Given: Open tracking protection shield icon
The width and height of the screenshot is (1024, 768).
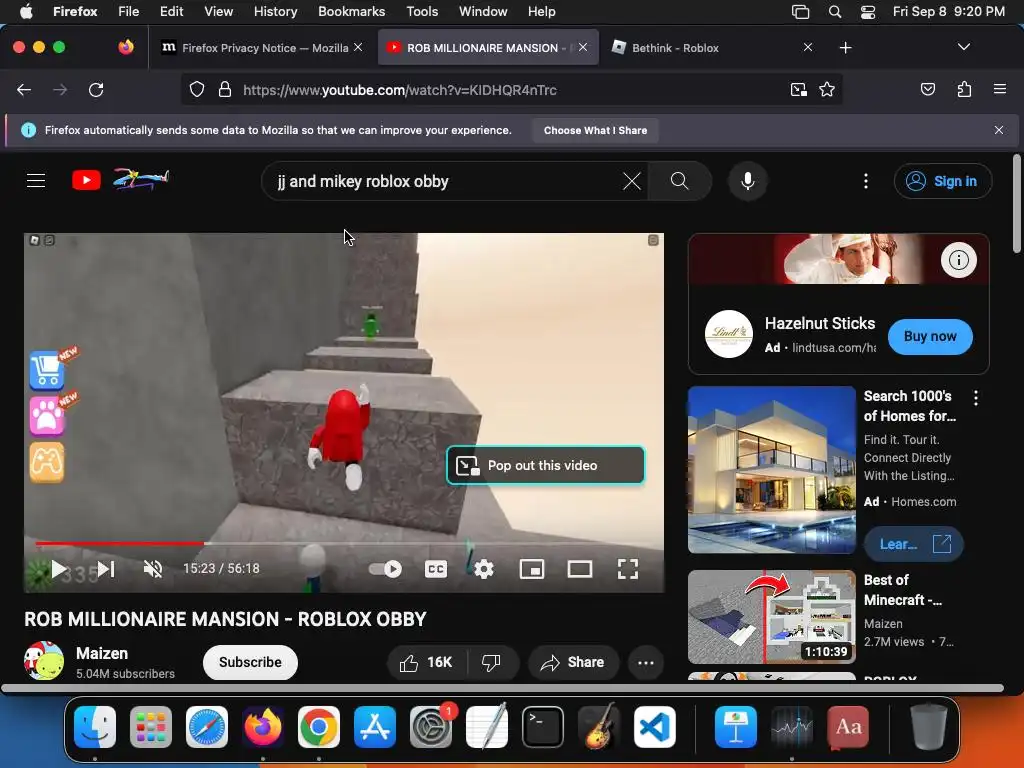Looking at the screenshot, I should point(197,89).
